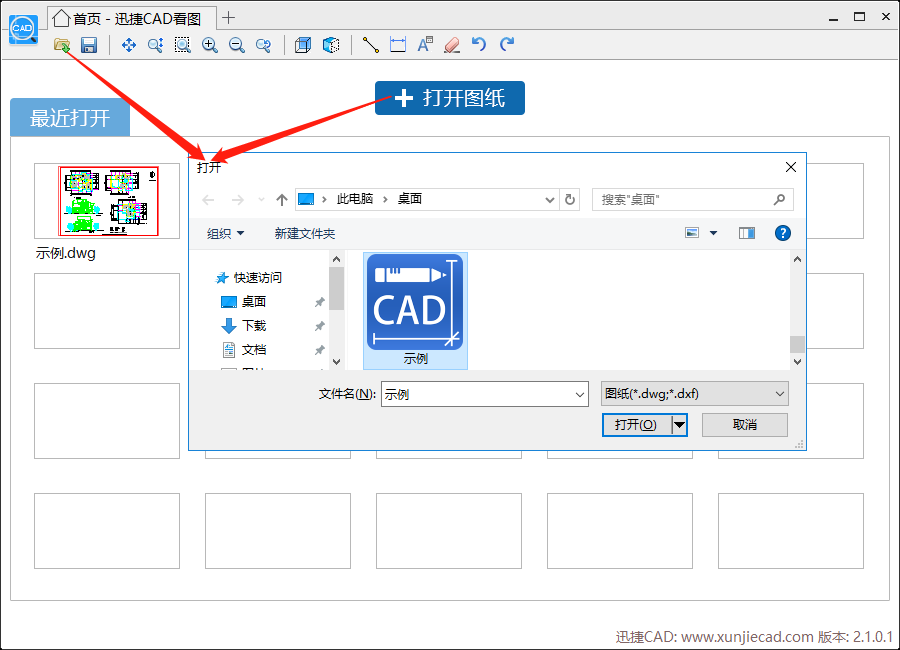Expand the address bar path dropdown
The width and height of the screenshot is (900, 650).
tap(549, 200)
